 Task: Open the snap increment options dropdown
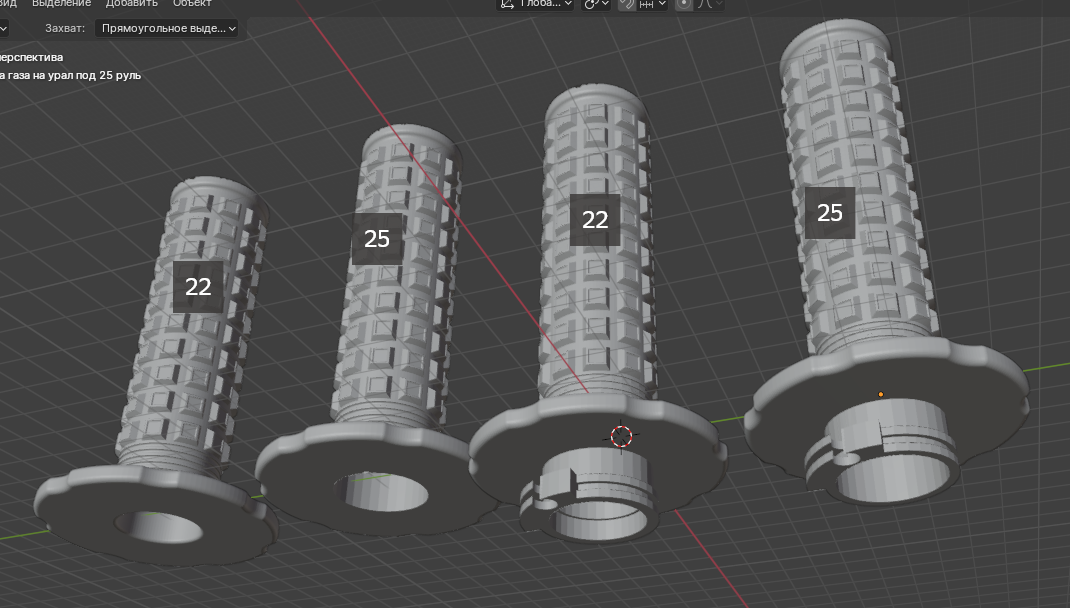point(653,4)
